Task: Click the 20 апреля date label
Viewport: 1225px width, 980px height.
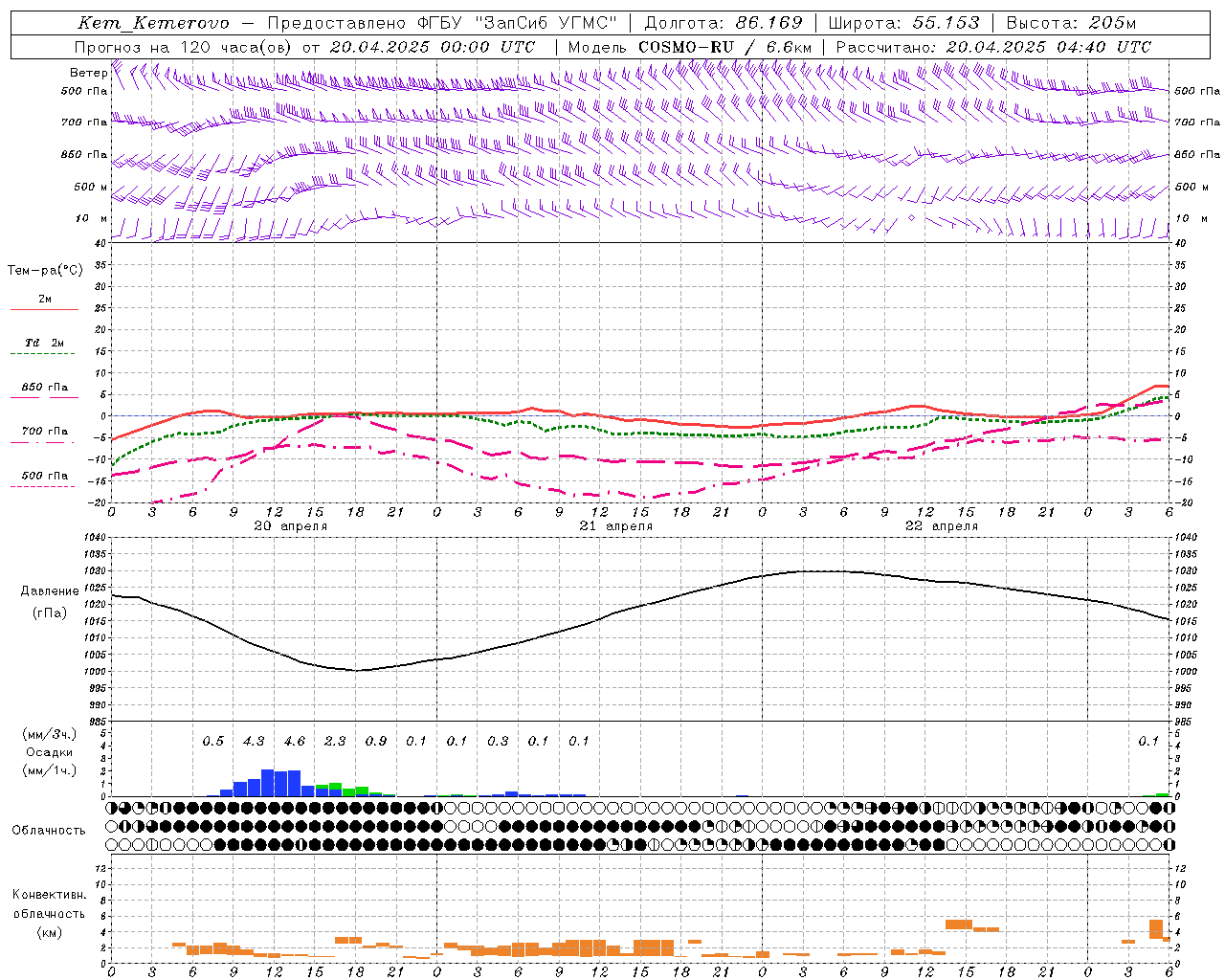Action: [x=291, y=526]
